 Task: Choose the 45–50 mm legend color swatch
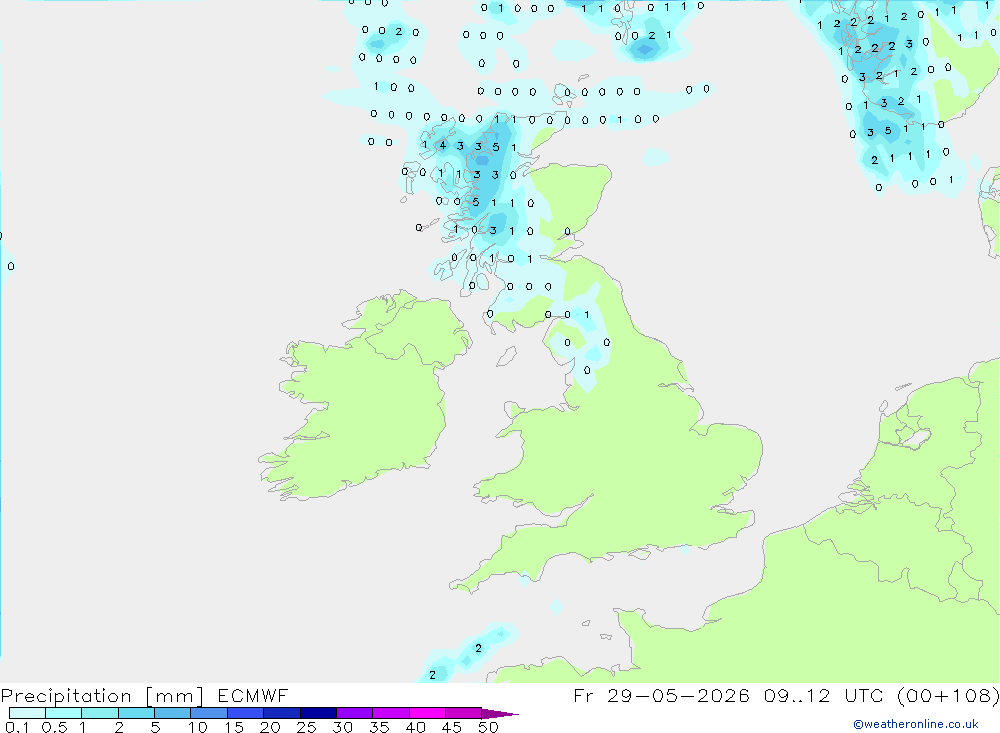[464, 713]
